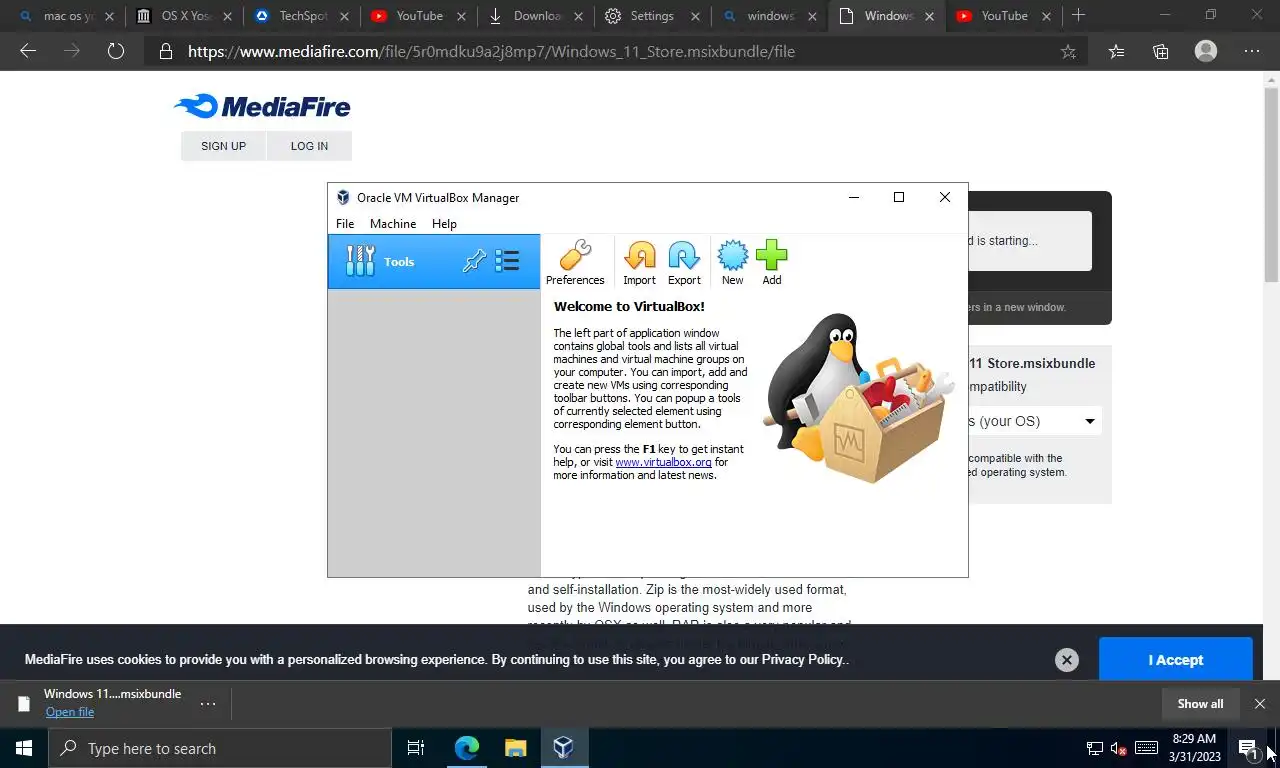This screenshot has width=1280, height=768.
Task: Open the Tools list menu icon
Action: pos(507,261)
